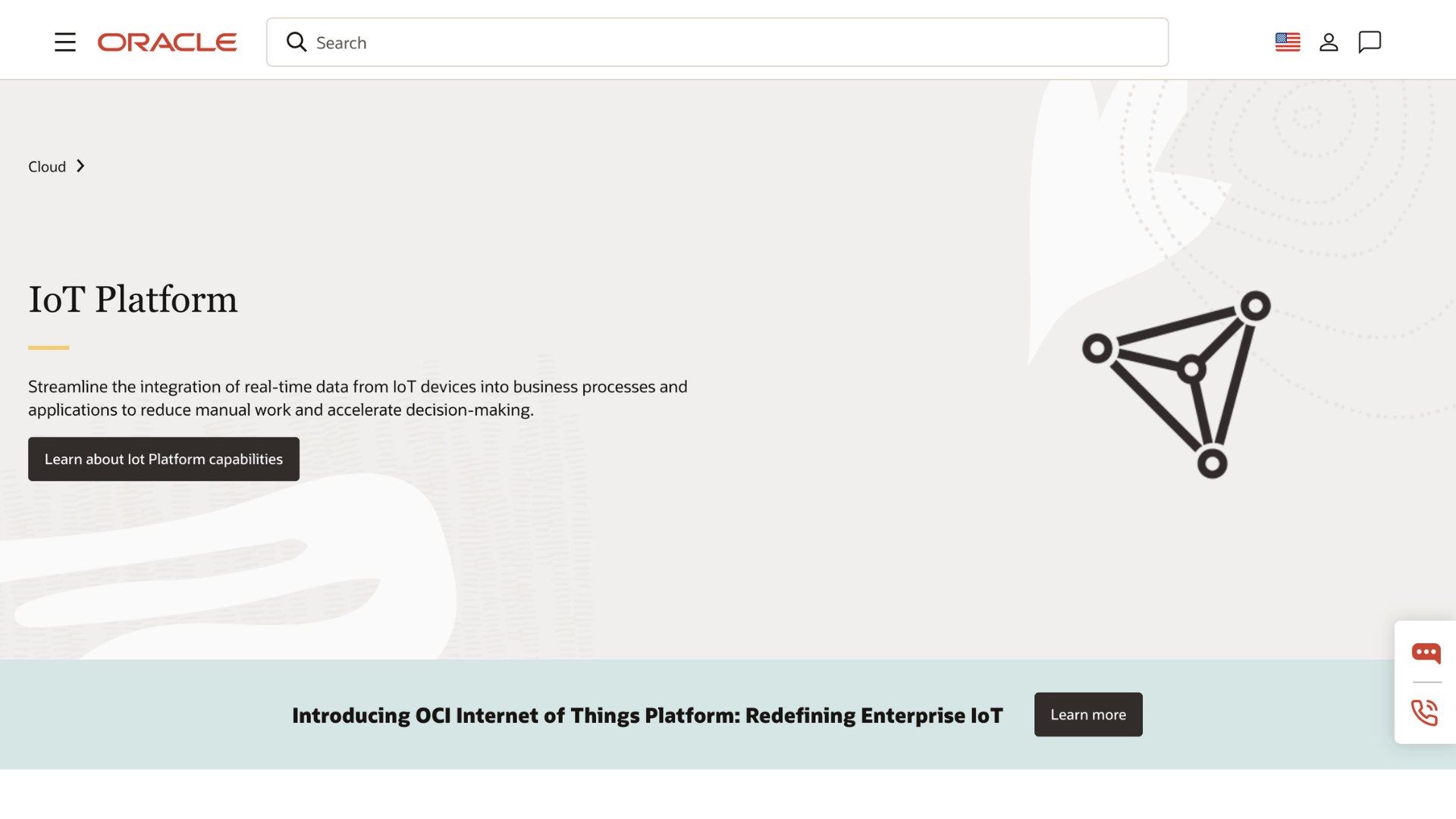Open the hamburger navigation menu

tap(65, 42)
